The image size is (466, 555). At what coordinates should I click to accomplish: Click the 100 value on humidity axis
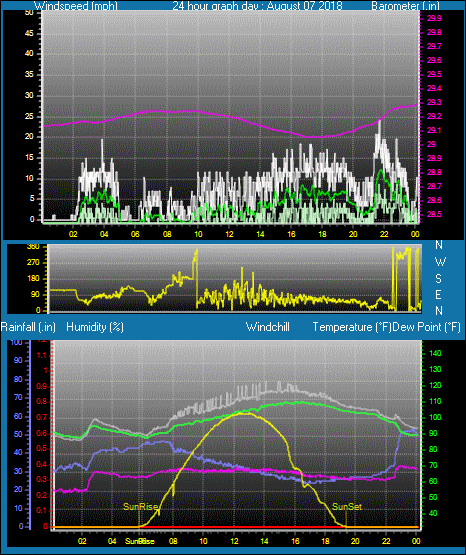pos(16,343)
